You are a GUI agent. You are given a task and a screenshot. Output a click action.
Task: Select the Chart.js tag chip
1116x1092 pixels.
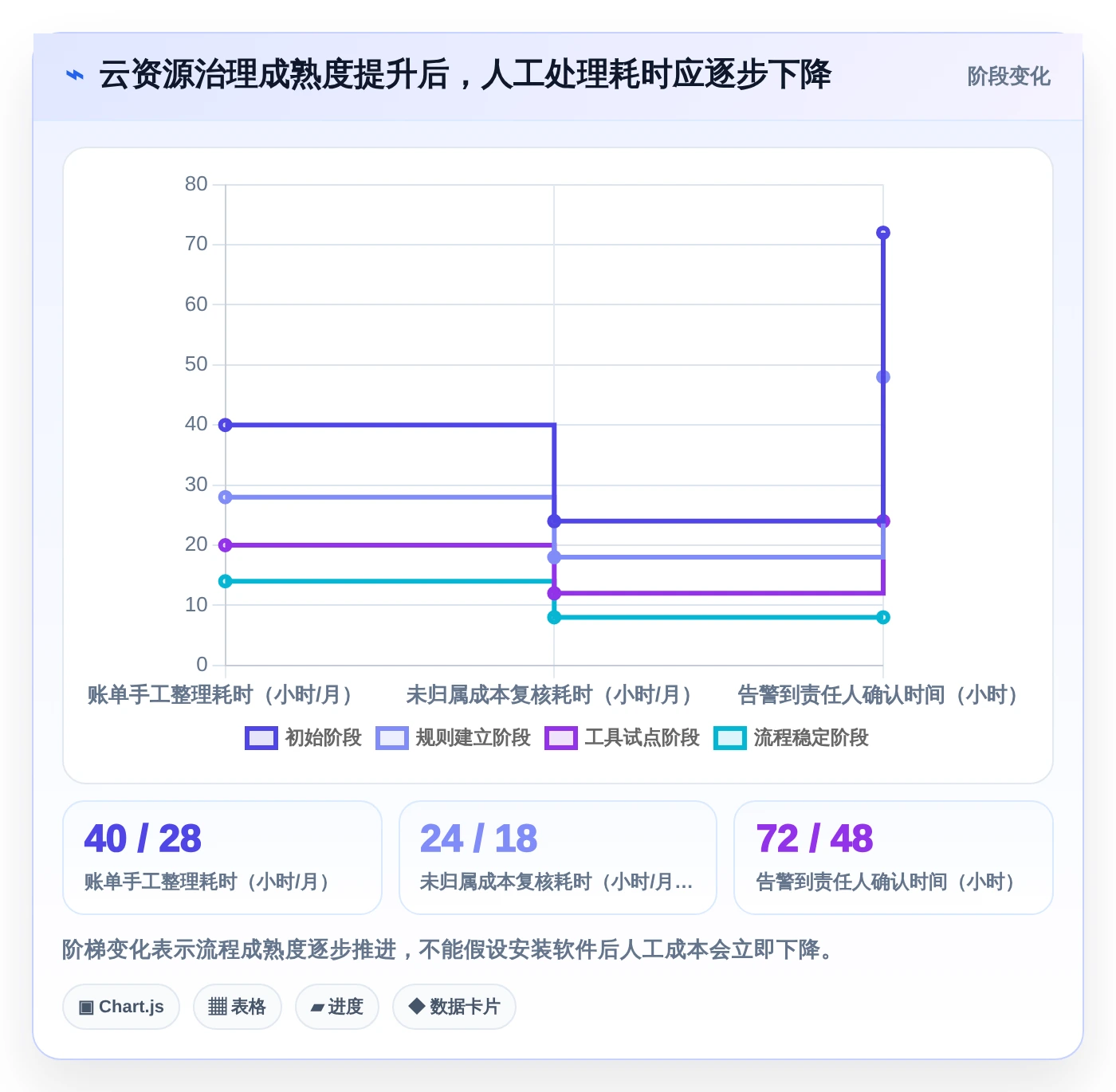click(x=121, y=1007)
